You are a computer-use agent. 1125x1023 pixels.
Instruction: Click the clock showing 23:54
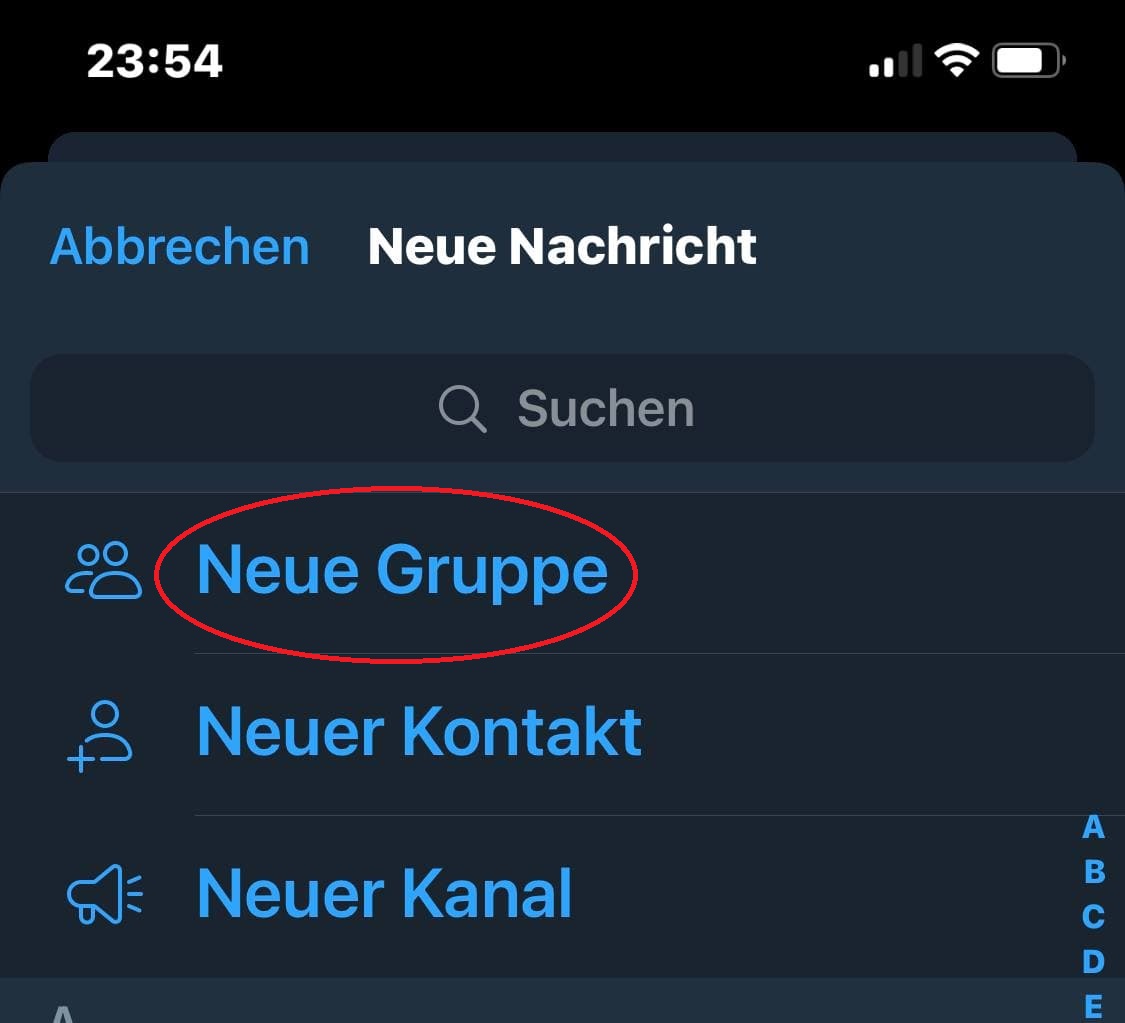[x=155, y=60]
